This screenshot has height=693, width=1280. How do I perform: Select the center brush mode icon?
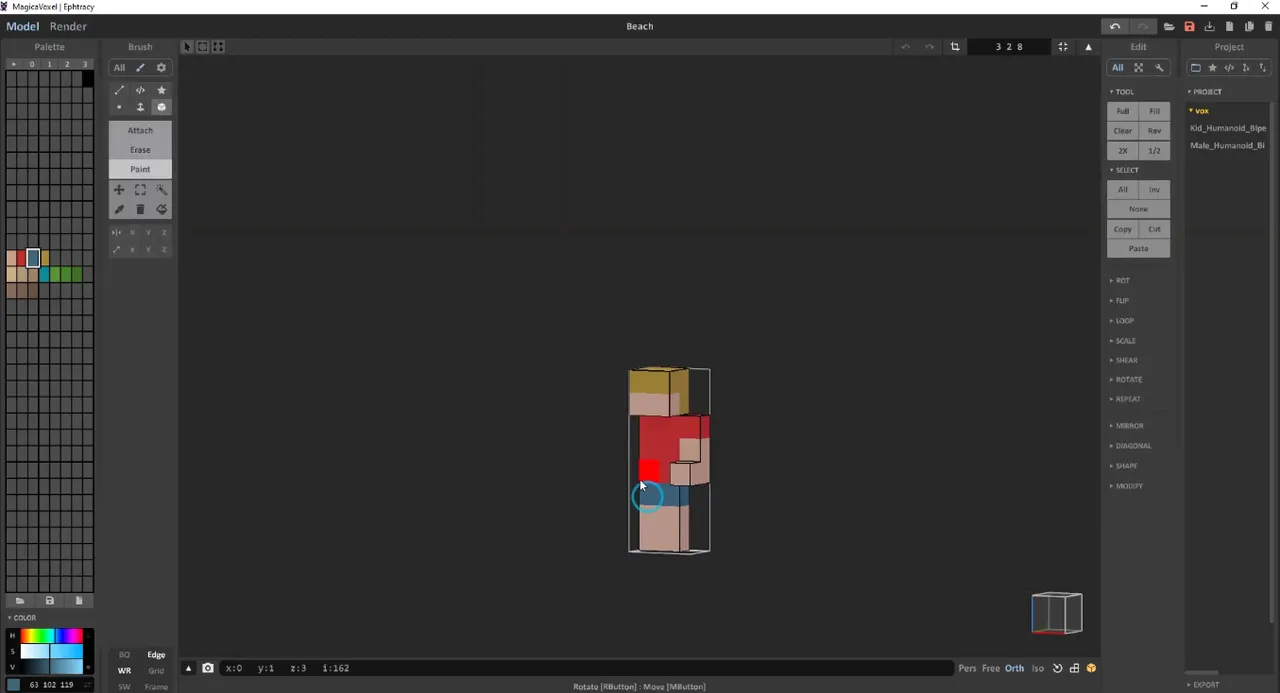[x=140, y=90]
